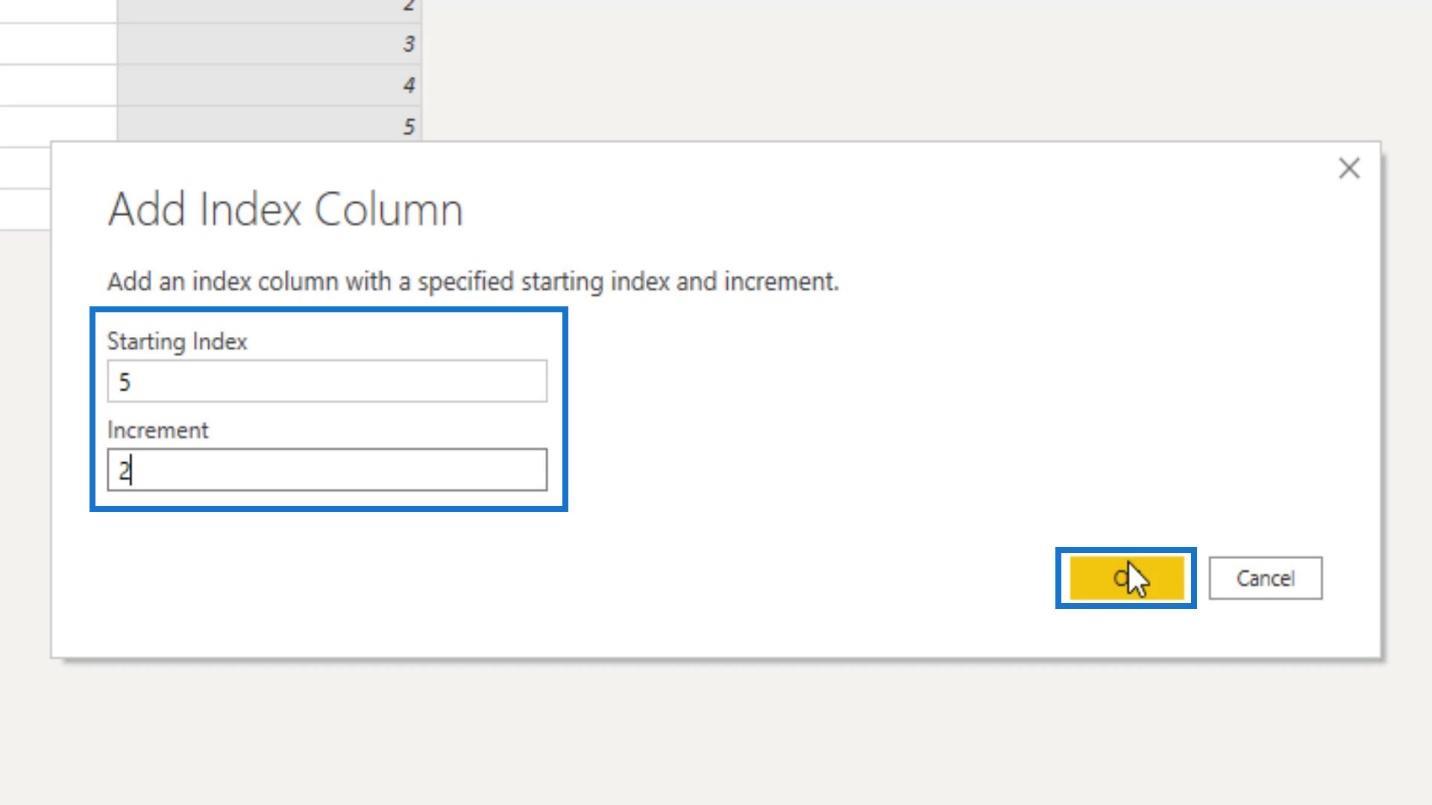
Task: Click the Starting Index input field
Action: click(327, 381)
